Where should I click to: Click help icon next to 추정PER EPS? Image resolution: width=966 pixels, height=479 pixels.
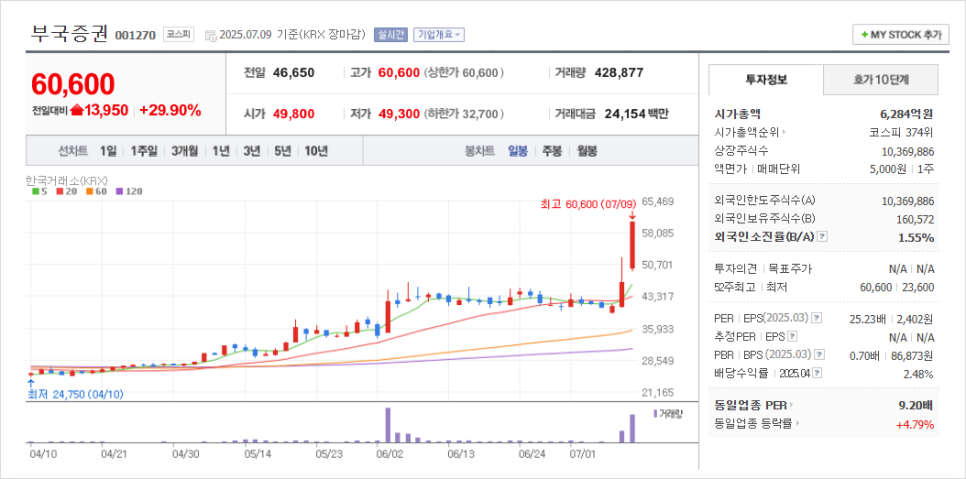[x=792, y=336]
